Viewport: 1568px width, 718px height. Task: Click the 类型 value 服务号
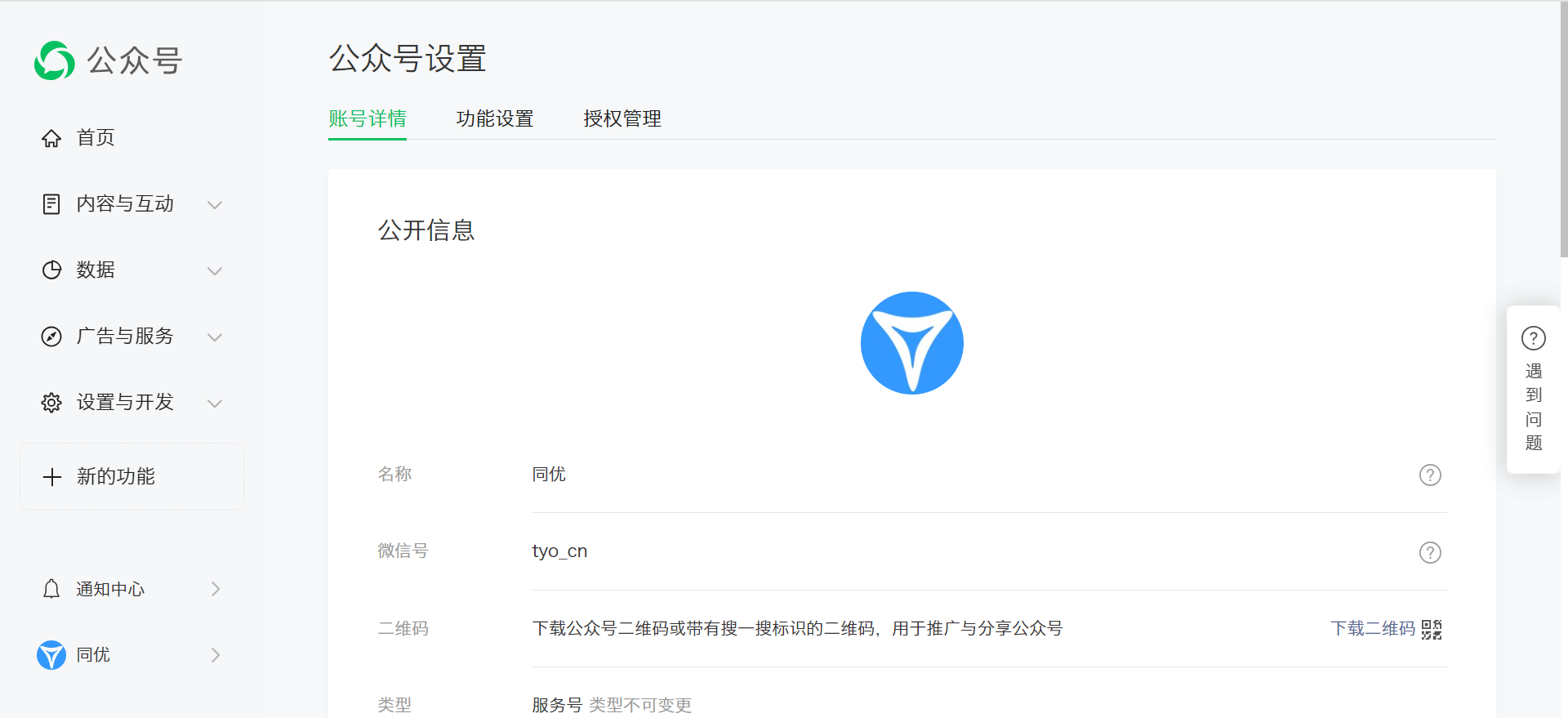557,705
